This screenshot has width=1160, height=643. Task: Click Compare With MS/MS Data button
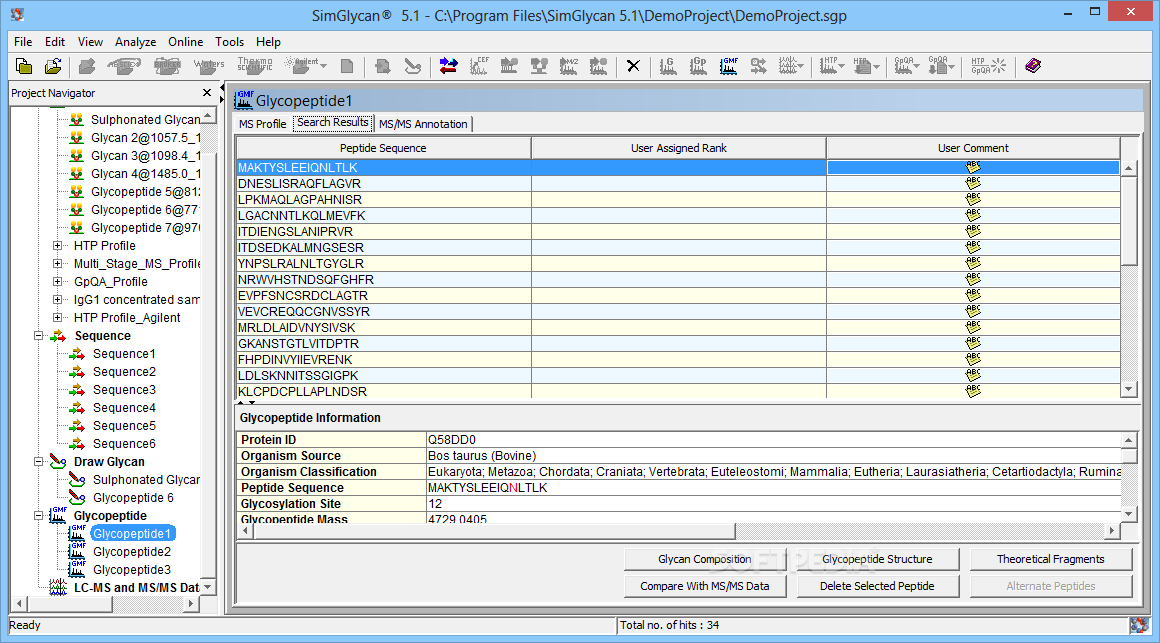(x=704, y=586)
